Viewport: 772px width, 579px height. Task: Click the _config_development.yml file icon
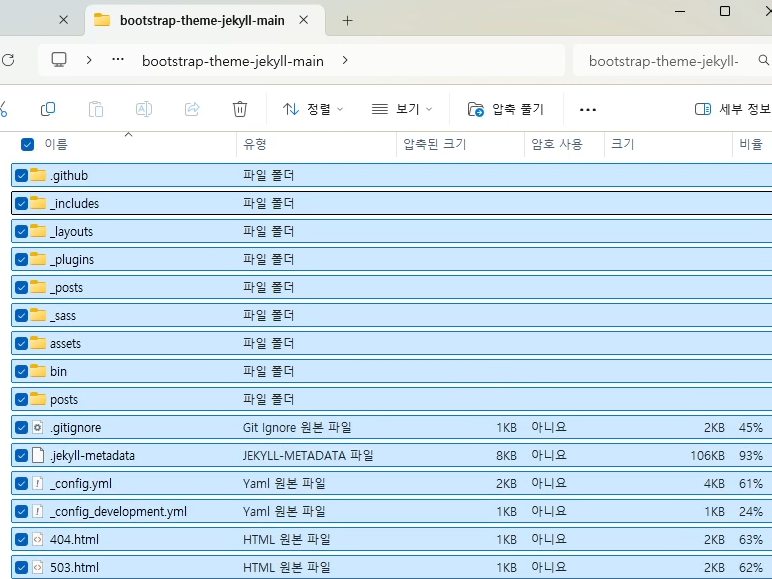(x=38, y=511)
